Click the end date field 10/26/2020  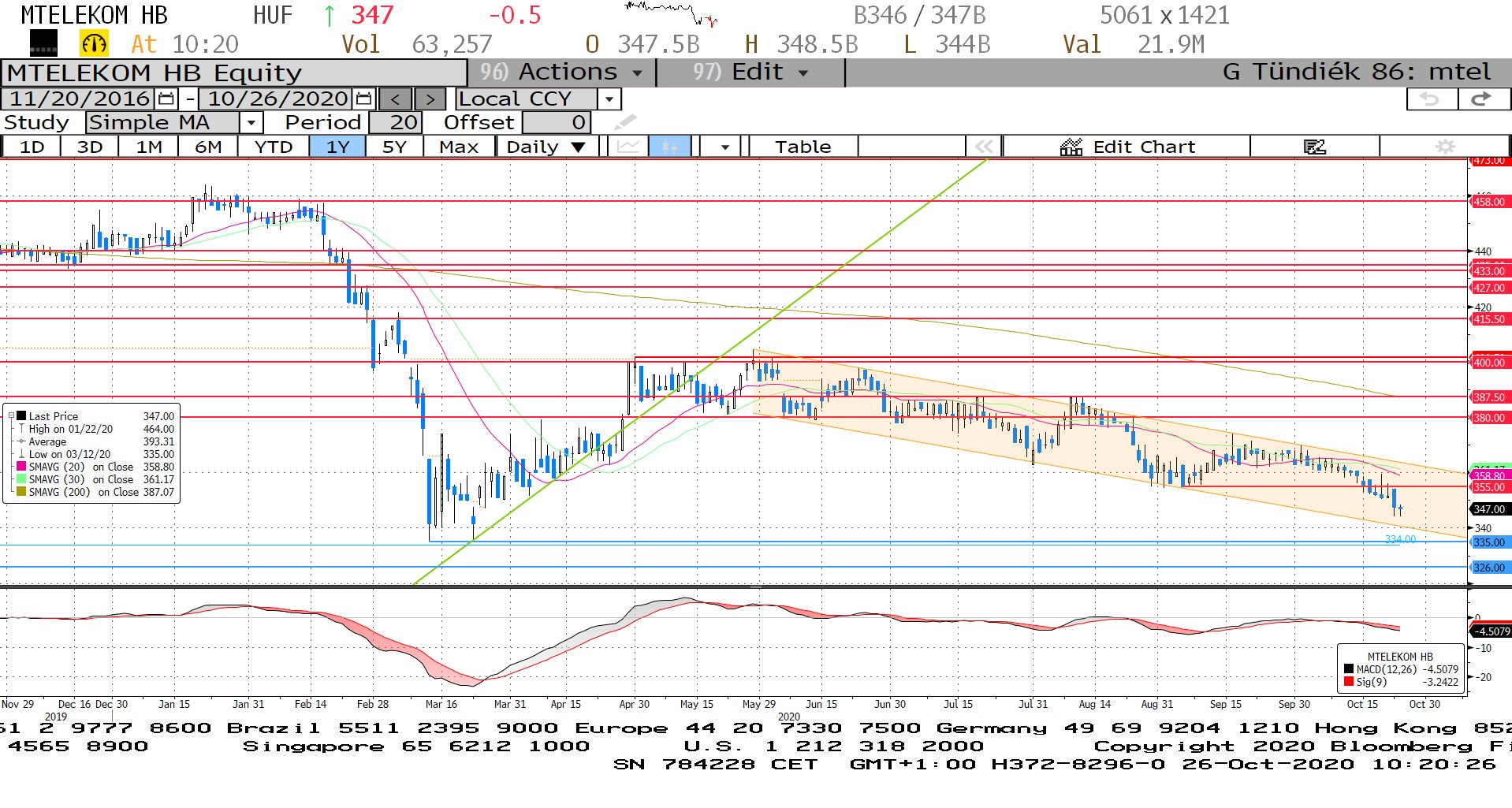tap(277, 99)
